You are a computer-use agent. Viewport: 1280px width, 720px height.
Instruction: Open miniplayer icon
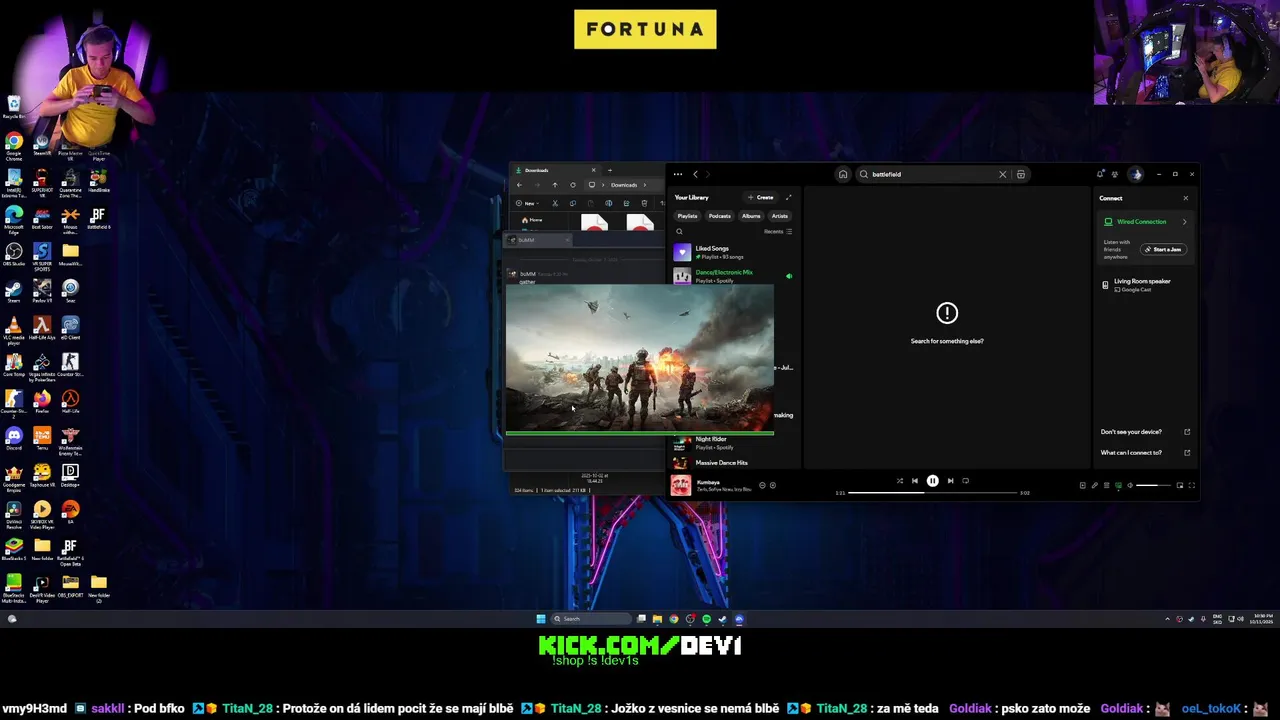click(x=1179, y=485)
